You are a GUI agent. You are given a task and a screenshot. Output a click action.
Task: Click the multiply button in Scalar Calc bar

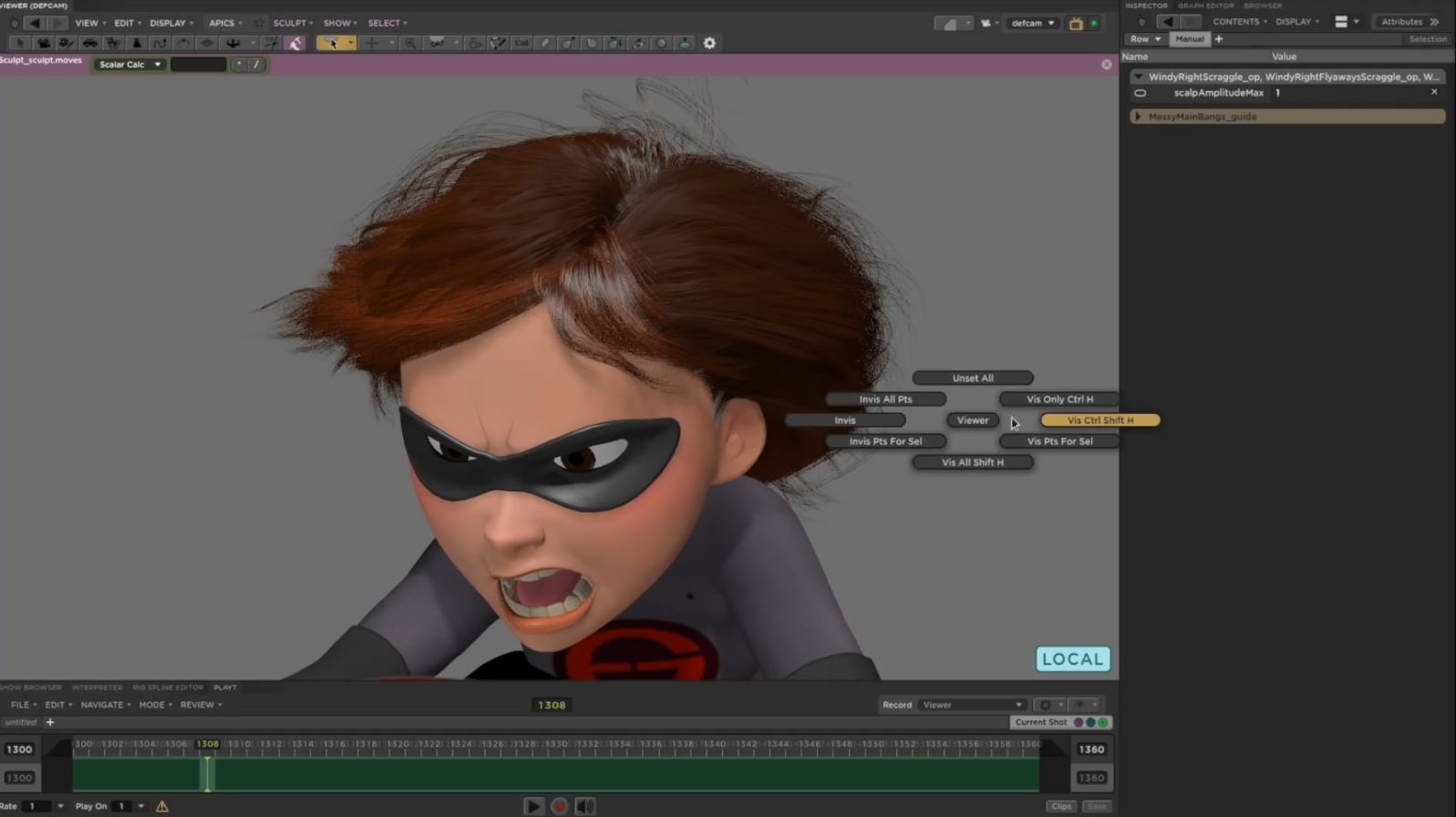coord(239,65)
